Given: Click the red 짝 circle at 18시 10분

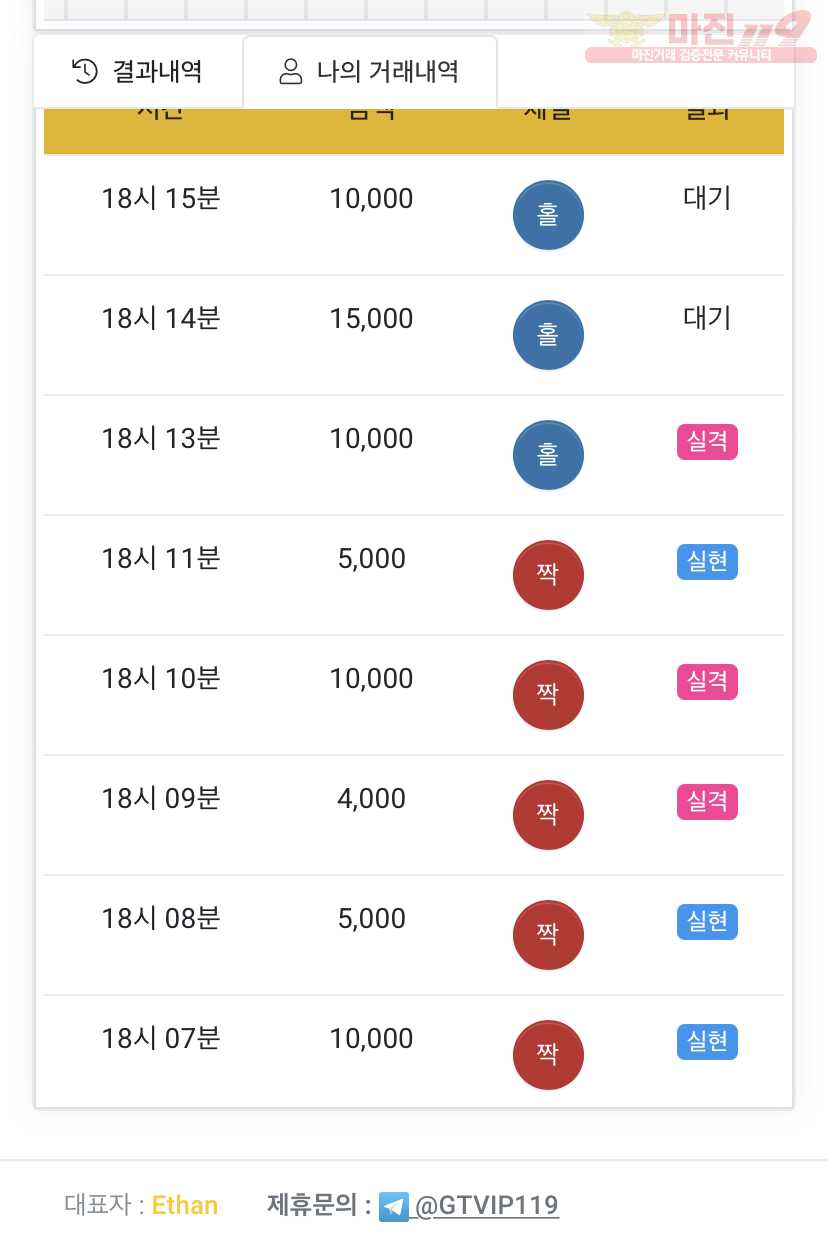Looking at the screenshot, I should 548,695.
